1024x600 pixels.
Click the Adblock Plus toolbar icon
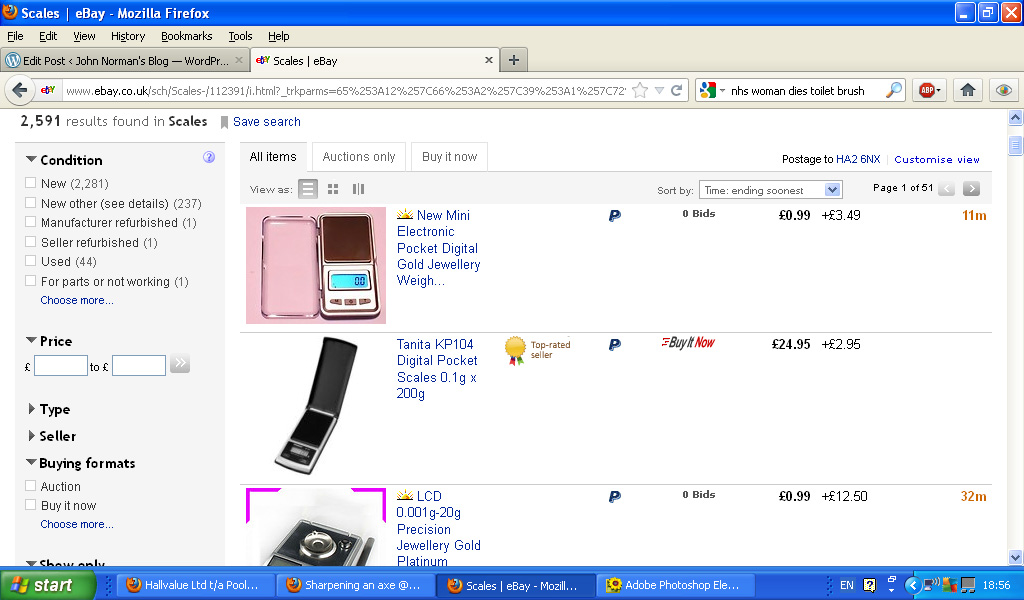[x=927, y=90]
